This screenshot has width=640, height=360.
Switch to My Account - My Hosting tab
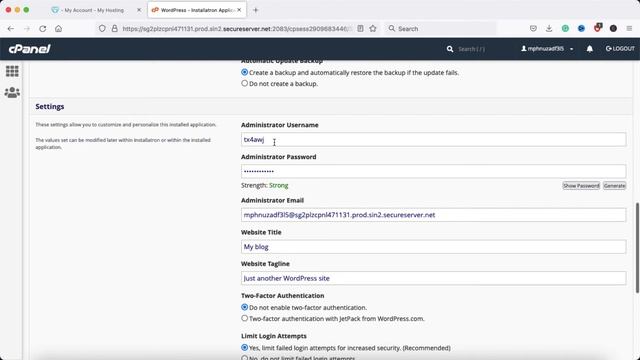[93, 10]
